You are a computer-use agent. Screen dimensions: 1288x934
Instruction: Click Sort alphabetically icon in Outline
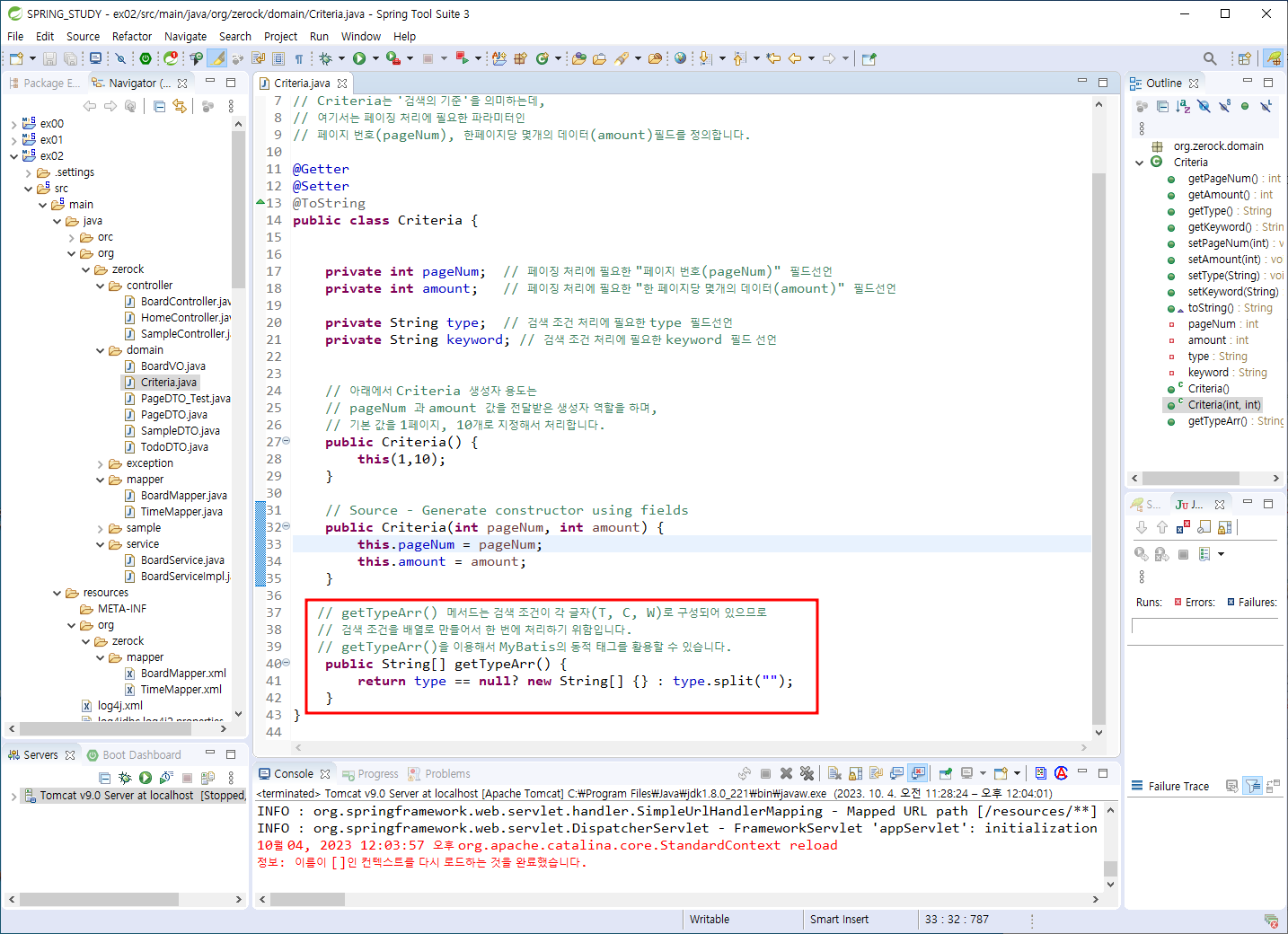[1183, 106]
